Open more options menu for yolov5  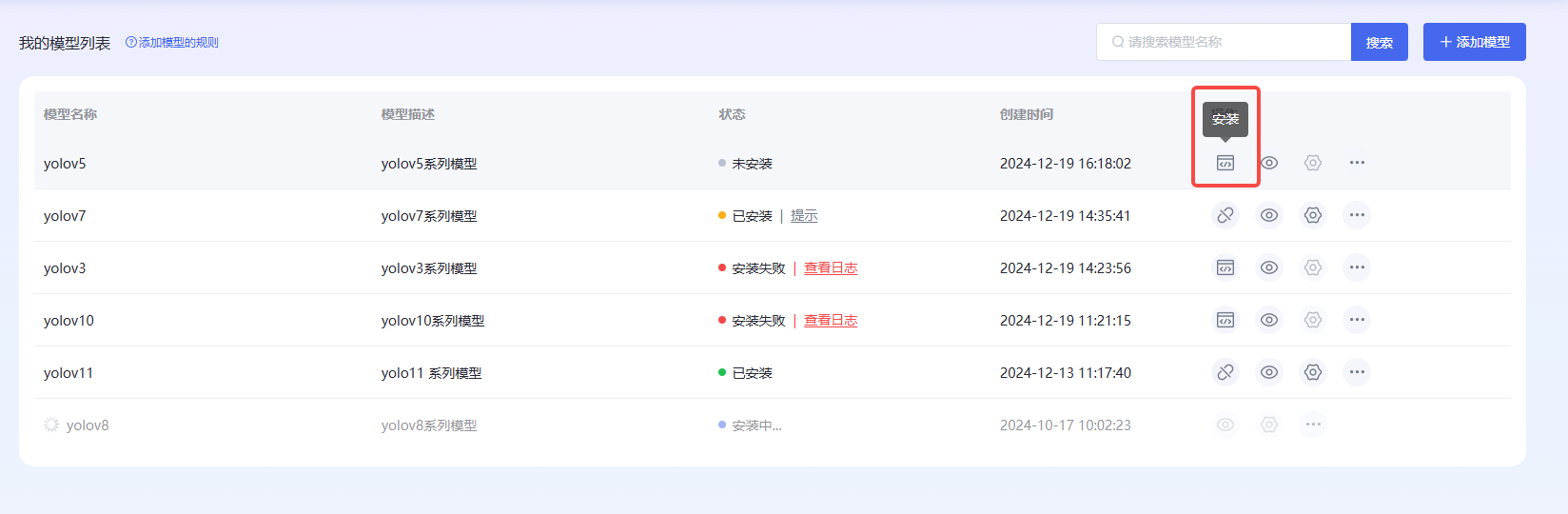(1357, 163)
